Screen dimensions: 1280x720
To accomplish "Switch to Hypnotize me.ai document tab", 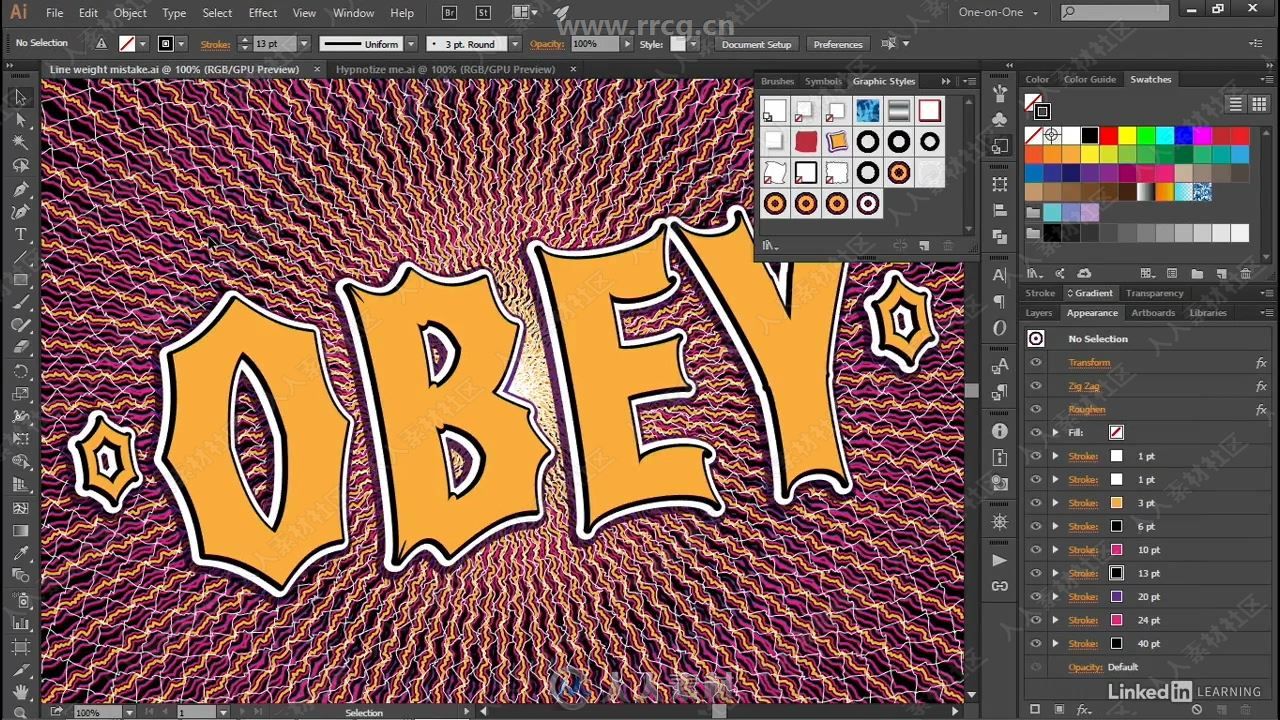I will [x=445, y=69].
